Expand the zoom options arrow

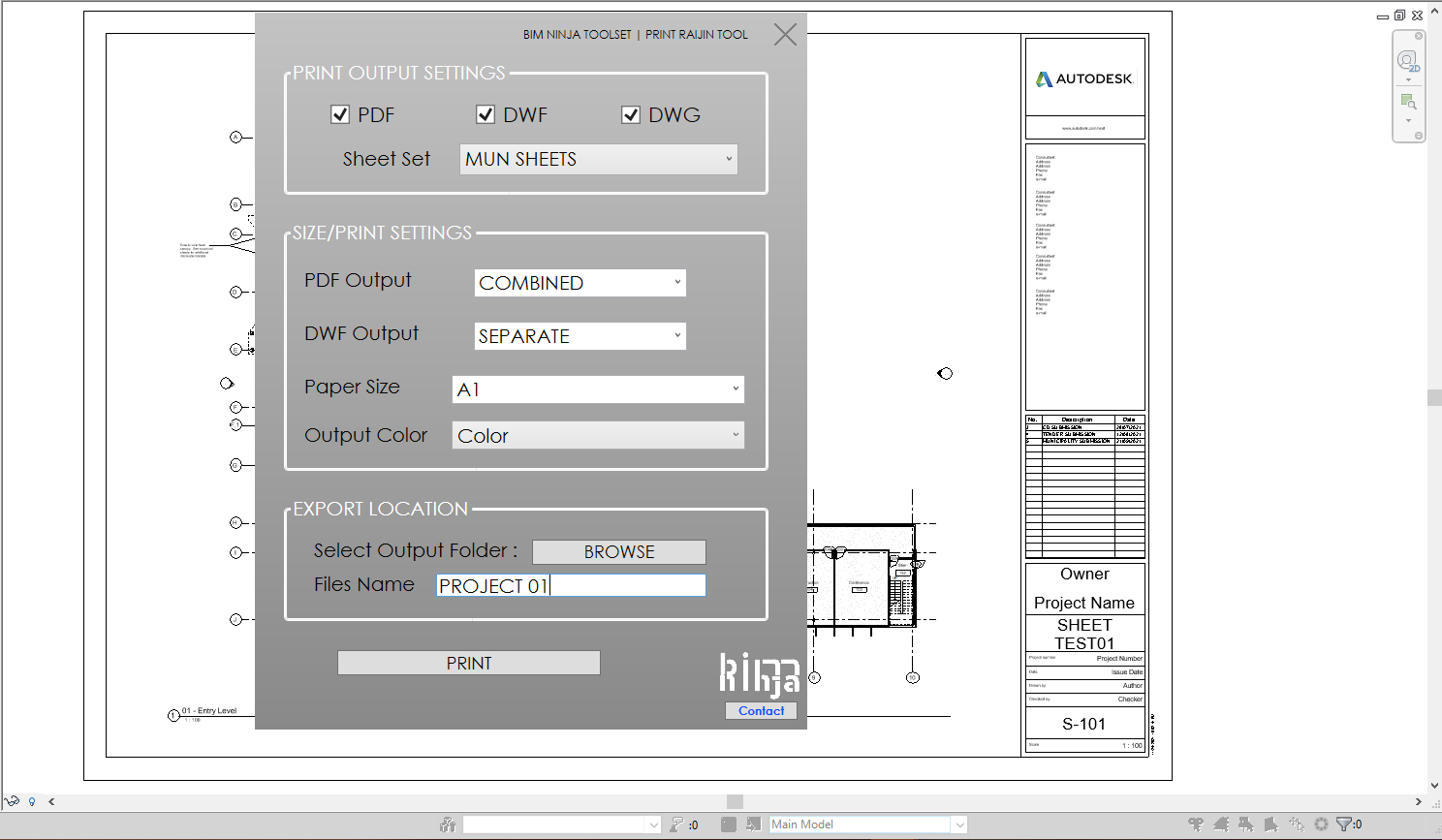pos(1408,121)
